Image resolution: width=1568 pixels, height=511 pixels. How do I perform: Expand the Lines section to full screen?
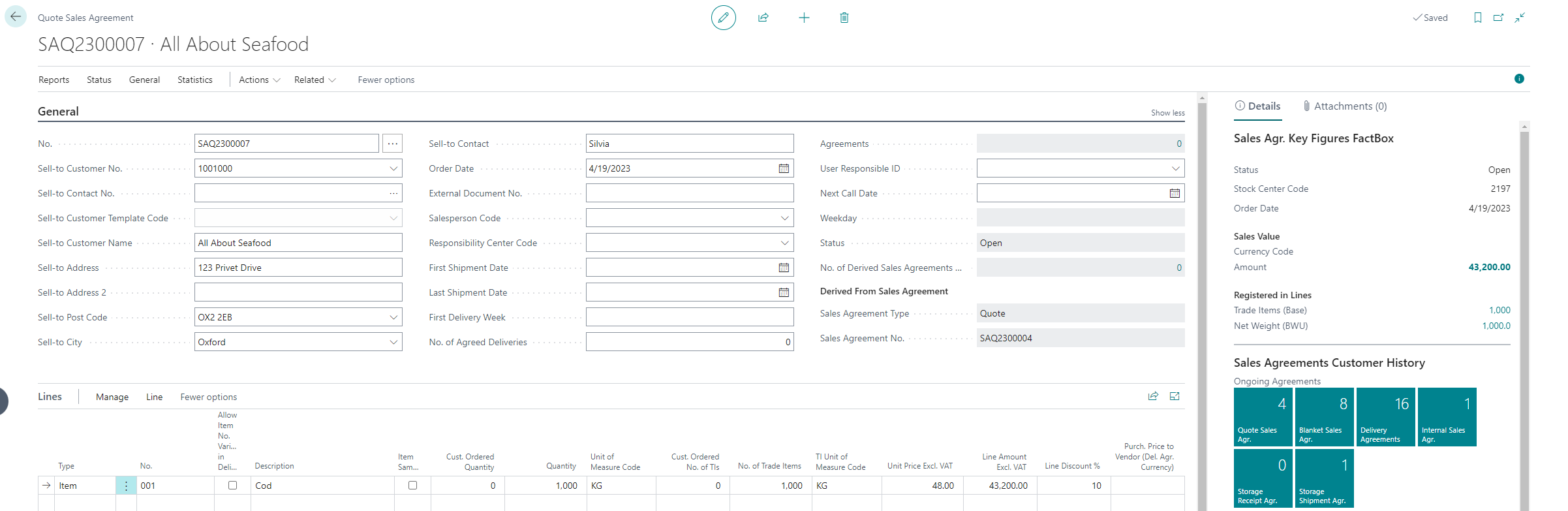pyautogui.click(x=1175, y=396)
